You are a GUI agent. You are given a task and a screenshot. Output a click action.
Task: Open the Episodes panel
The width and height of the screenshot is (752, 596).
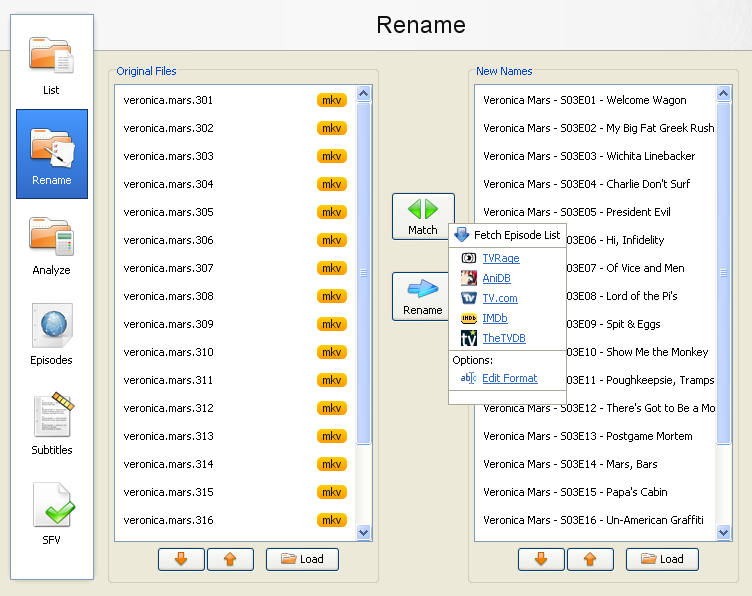(51, 335)
